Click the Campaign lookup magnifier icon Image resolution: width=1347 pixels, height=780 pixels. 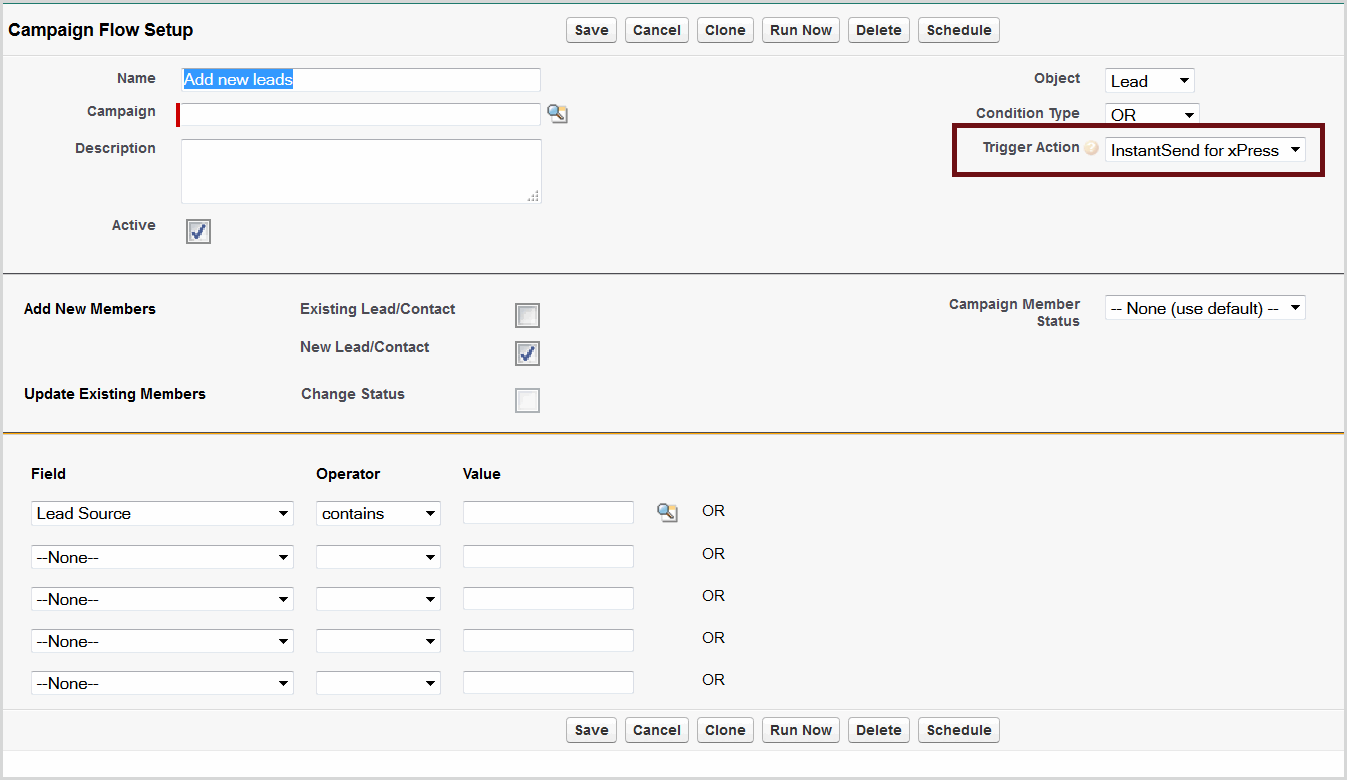coord(557,114)
